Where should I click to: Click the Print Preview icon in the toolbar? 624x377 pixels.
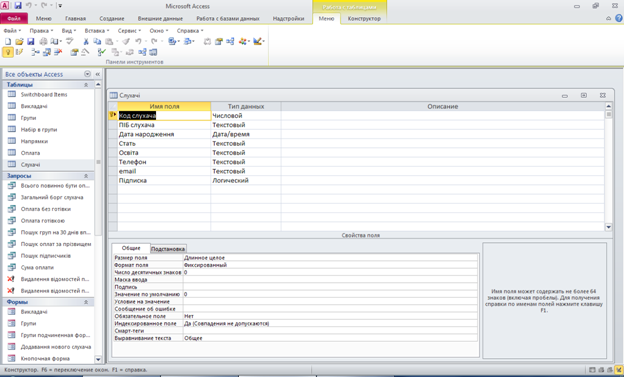pyautogui.click(x=55, y=41)
